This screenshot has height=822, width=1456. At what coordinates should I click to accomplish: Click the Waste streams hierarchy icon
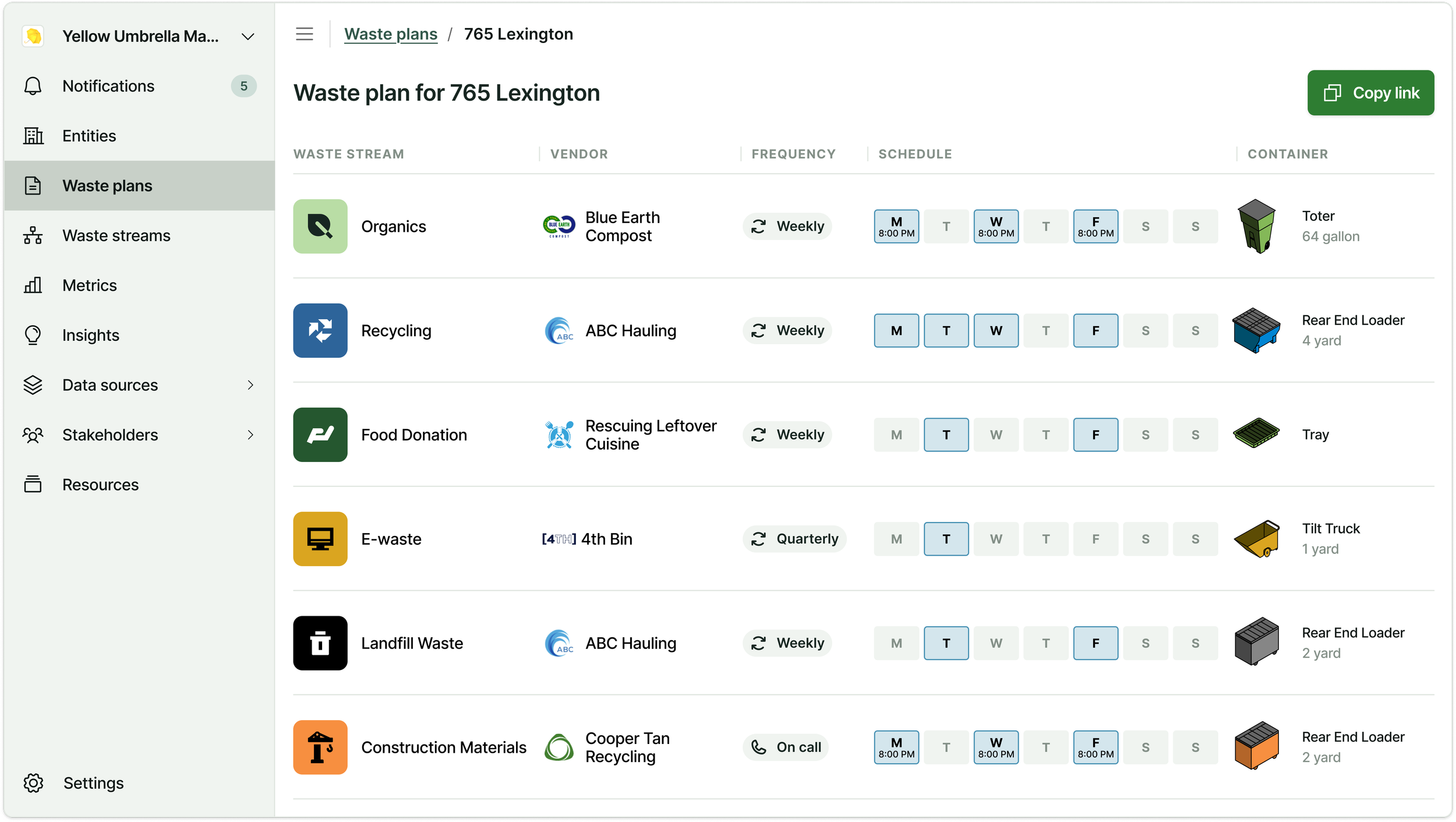tap(33, 235)
